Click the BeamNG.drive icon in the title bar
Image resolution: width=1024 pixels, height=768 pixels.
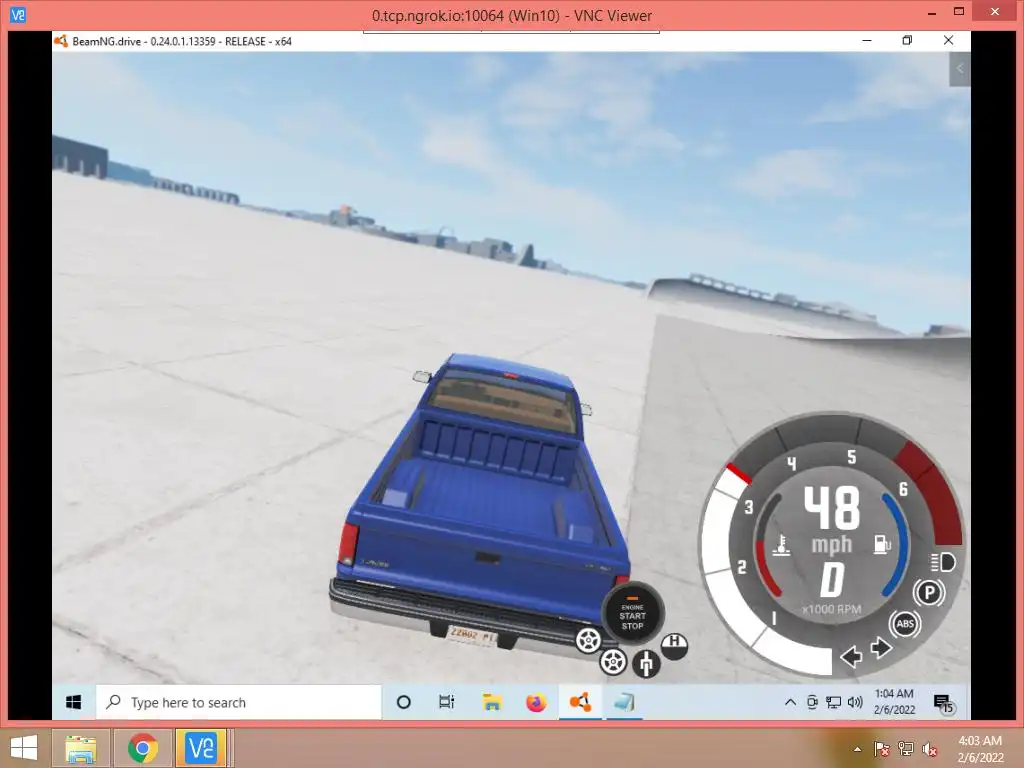pos(61,41)
